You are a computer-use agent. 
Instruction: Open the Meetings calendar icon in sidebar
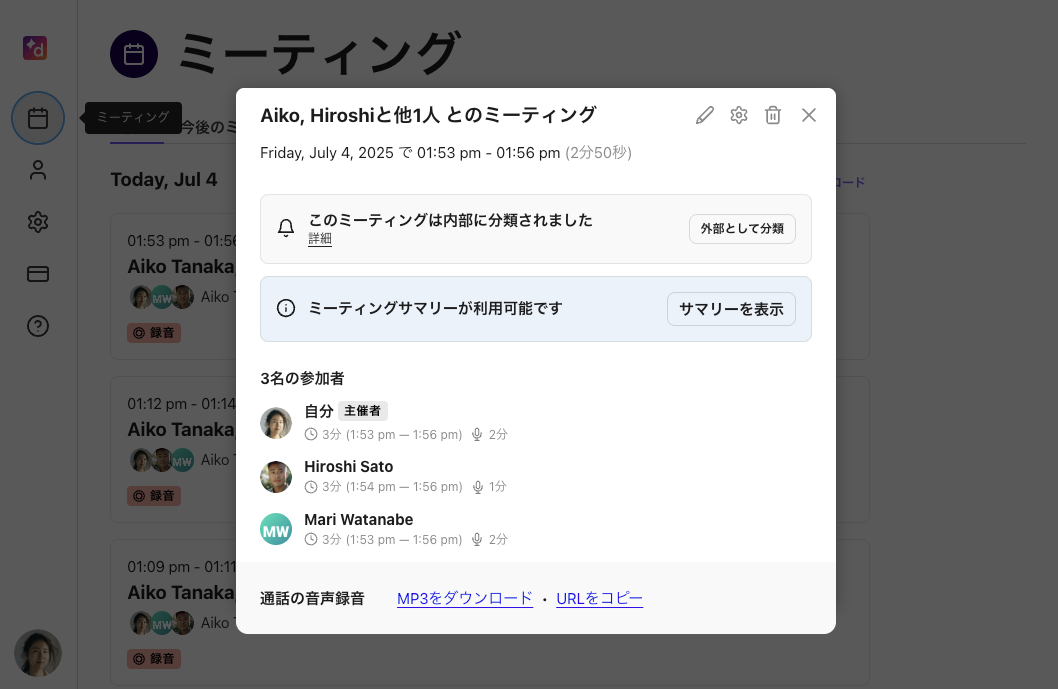[x=38, y=119]
